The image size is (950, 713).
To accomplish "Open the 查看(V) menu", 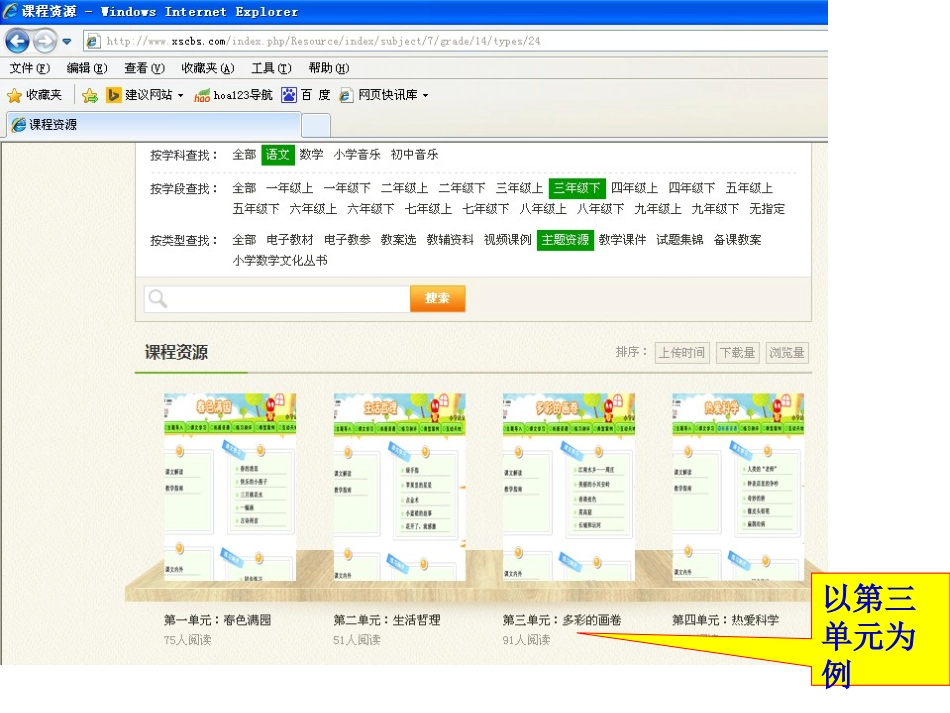I will (x=144, y=68).
